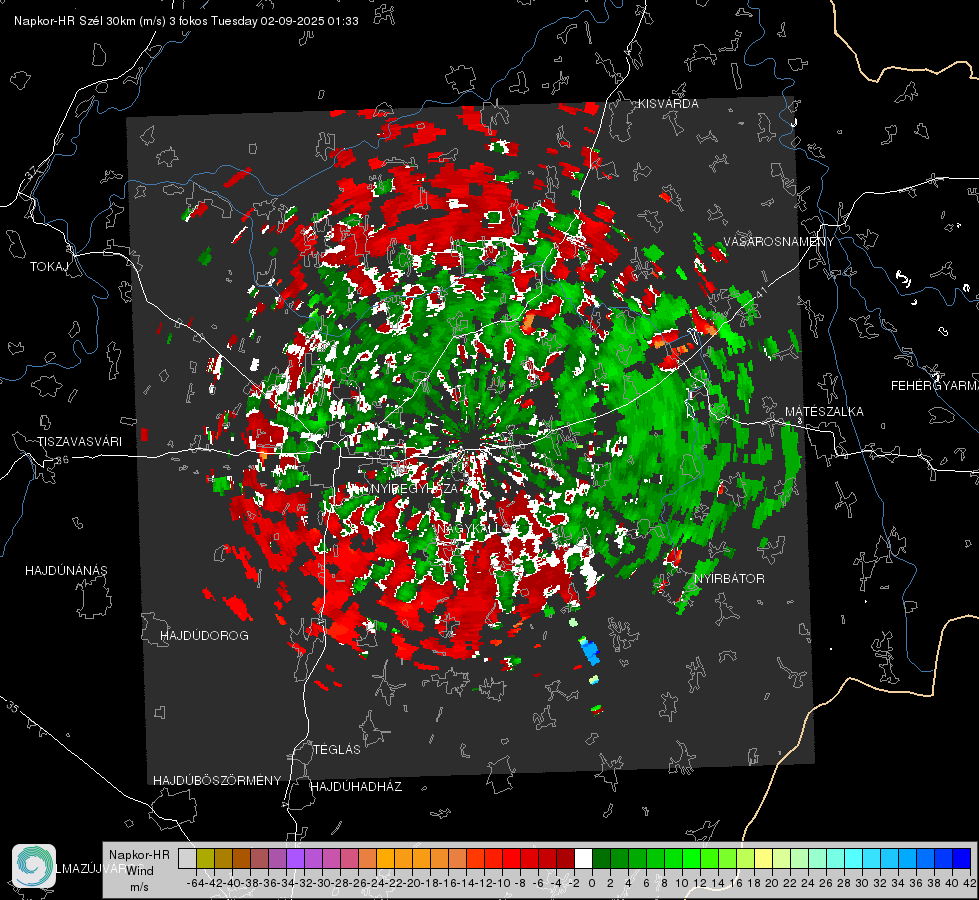Select the TOKAJ label on the map

pos(49,267)
